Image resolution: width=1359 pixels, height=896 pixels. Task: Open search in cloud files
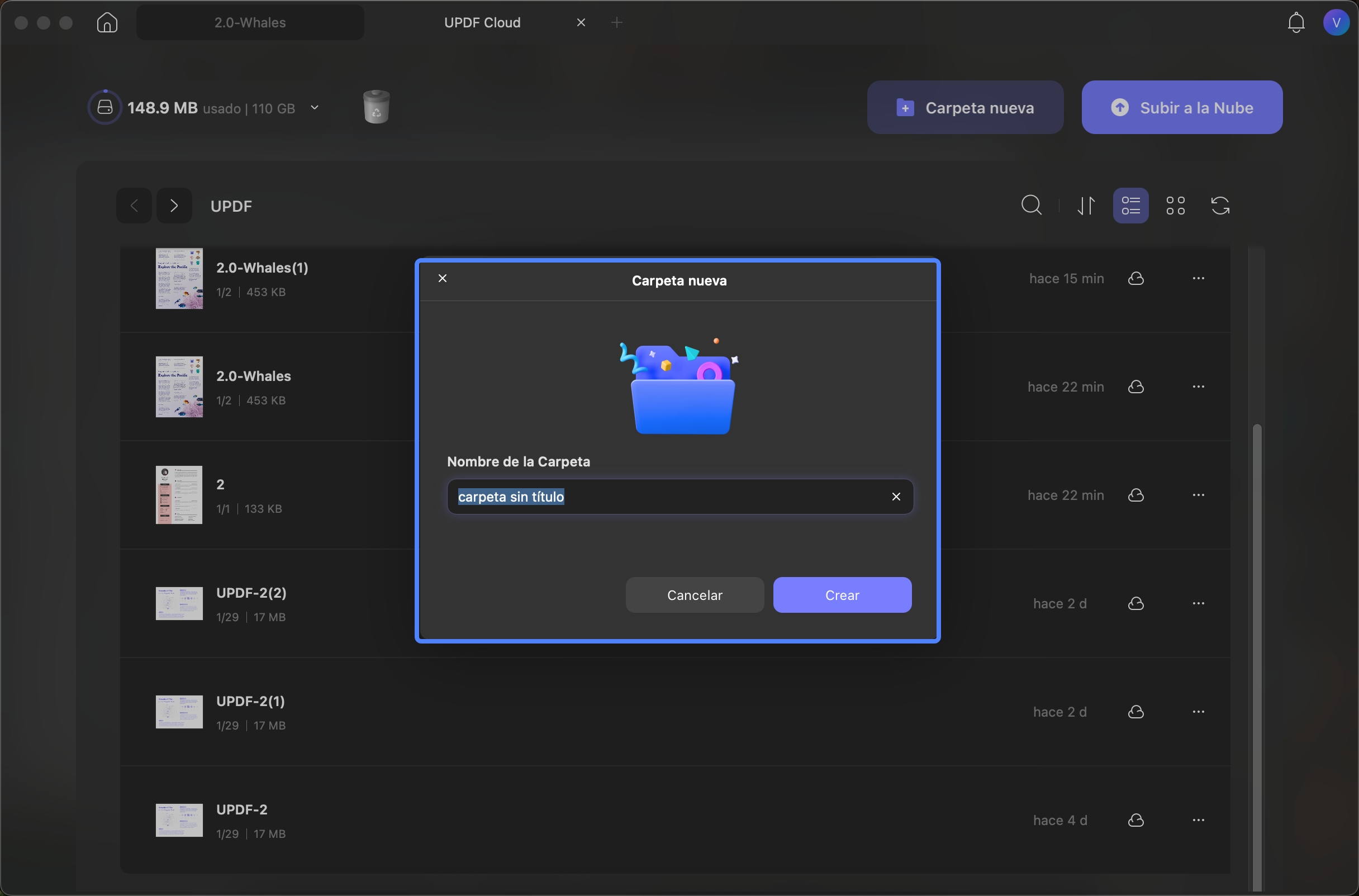[x=1031, y=206]
